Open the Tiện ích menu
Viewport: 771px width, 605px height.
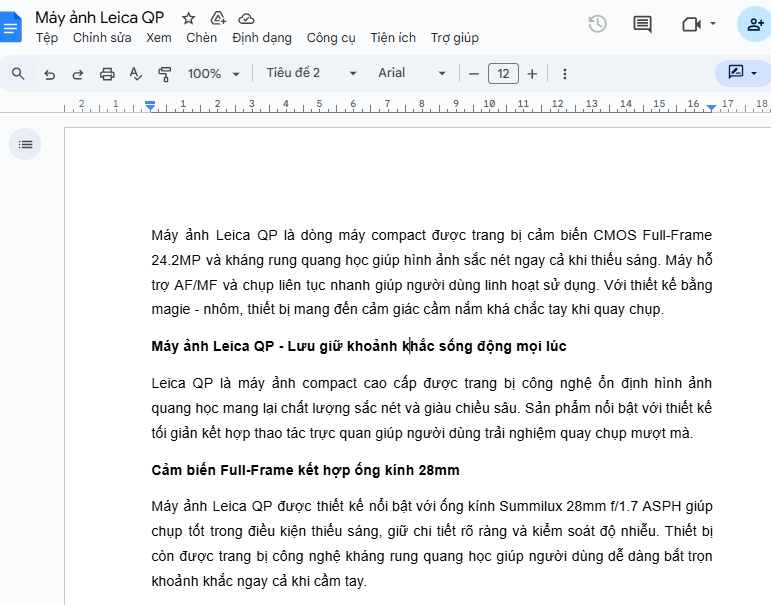coord(393,38)
